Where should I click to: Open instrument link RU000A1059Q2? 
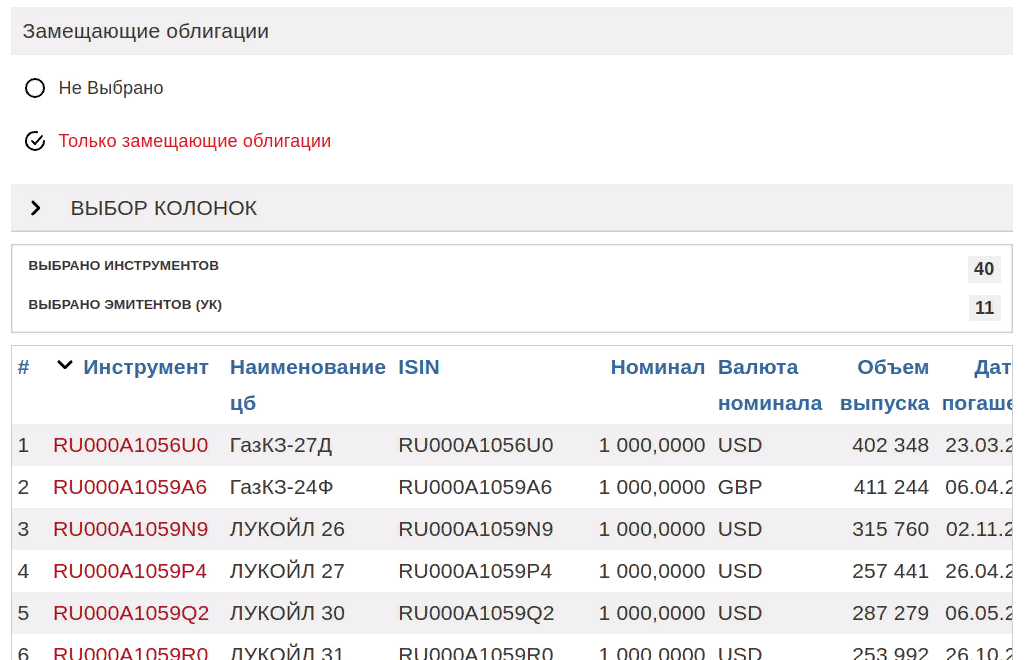pos(131,613)
